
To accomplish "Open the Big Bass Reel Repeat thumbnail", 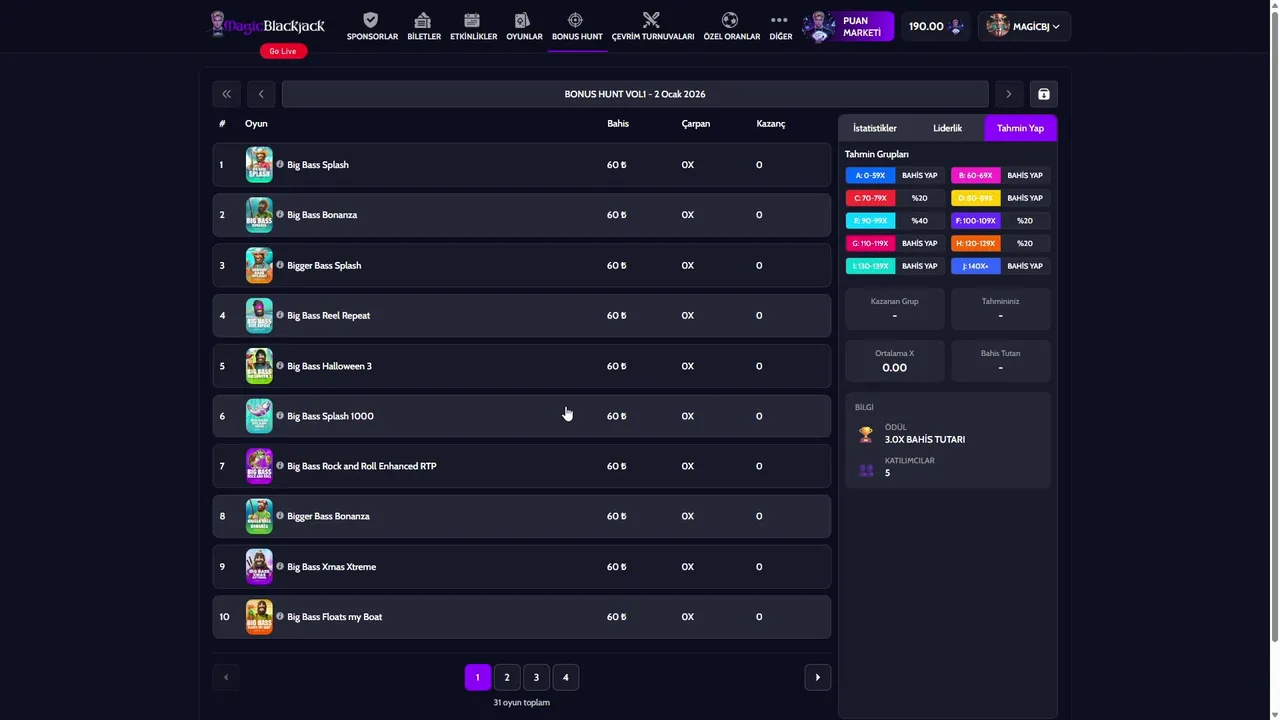I will [x=259, y=315].
